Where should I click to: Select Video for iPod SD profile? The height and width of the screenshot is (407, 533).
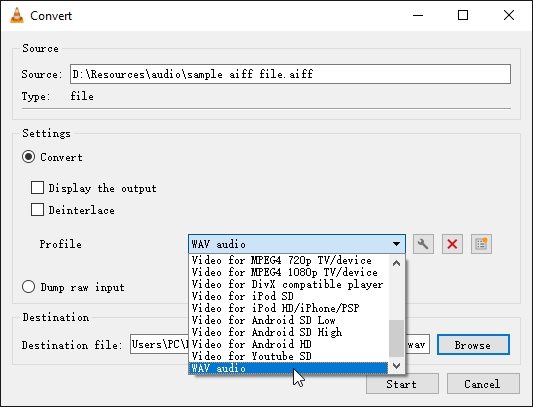tap(288, 296)
